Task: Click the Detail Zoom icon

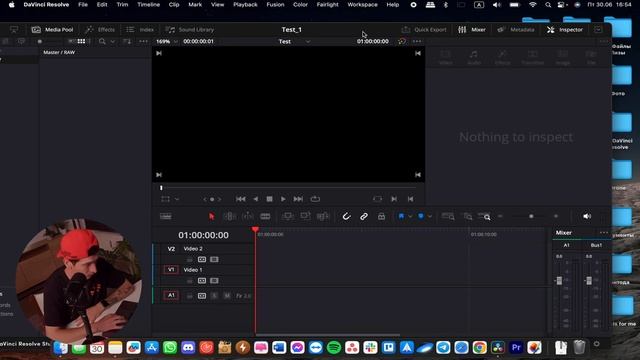Action: [468, 216]
